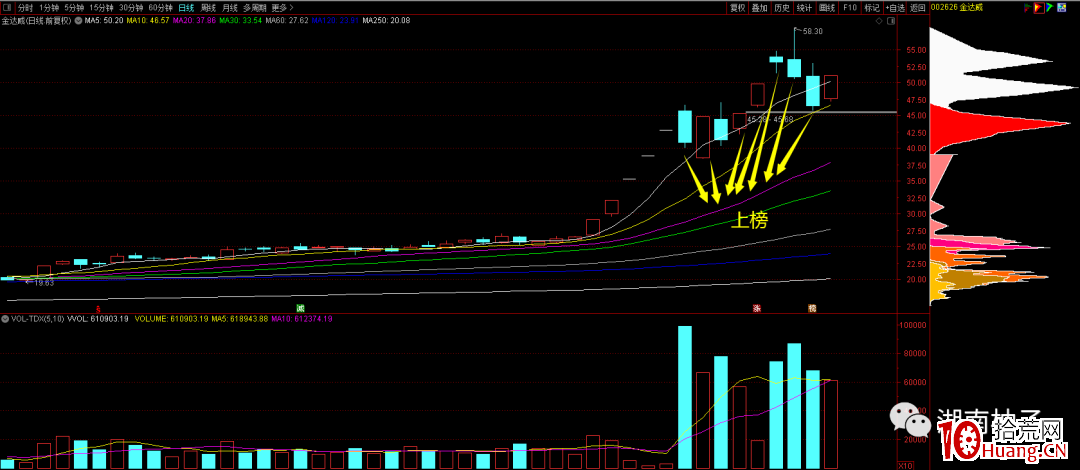Viewport: 1080px width, 470px height.
Task: Click the red '涨' marker on the chart axis
Action: (757, 308)
